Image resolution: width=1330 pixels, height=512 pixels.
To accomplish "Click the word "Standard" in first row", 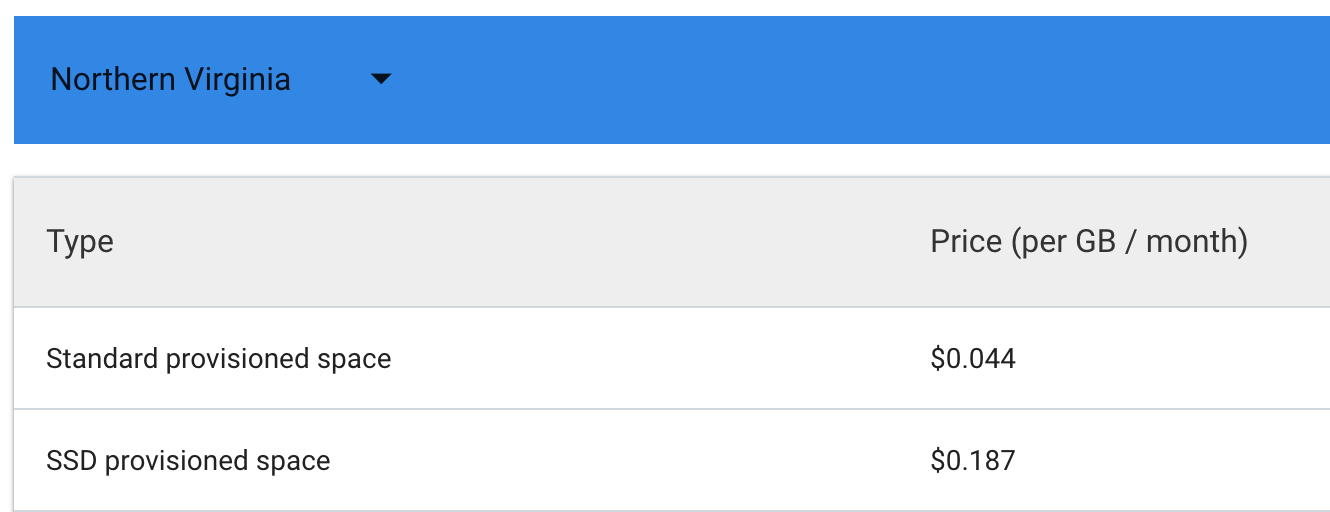I will 102,358.
